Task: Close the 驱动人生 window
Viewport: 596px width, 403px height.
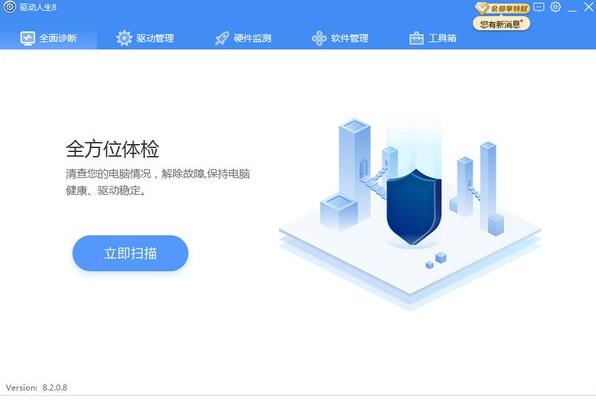Action: [588, 7]
